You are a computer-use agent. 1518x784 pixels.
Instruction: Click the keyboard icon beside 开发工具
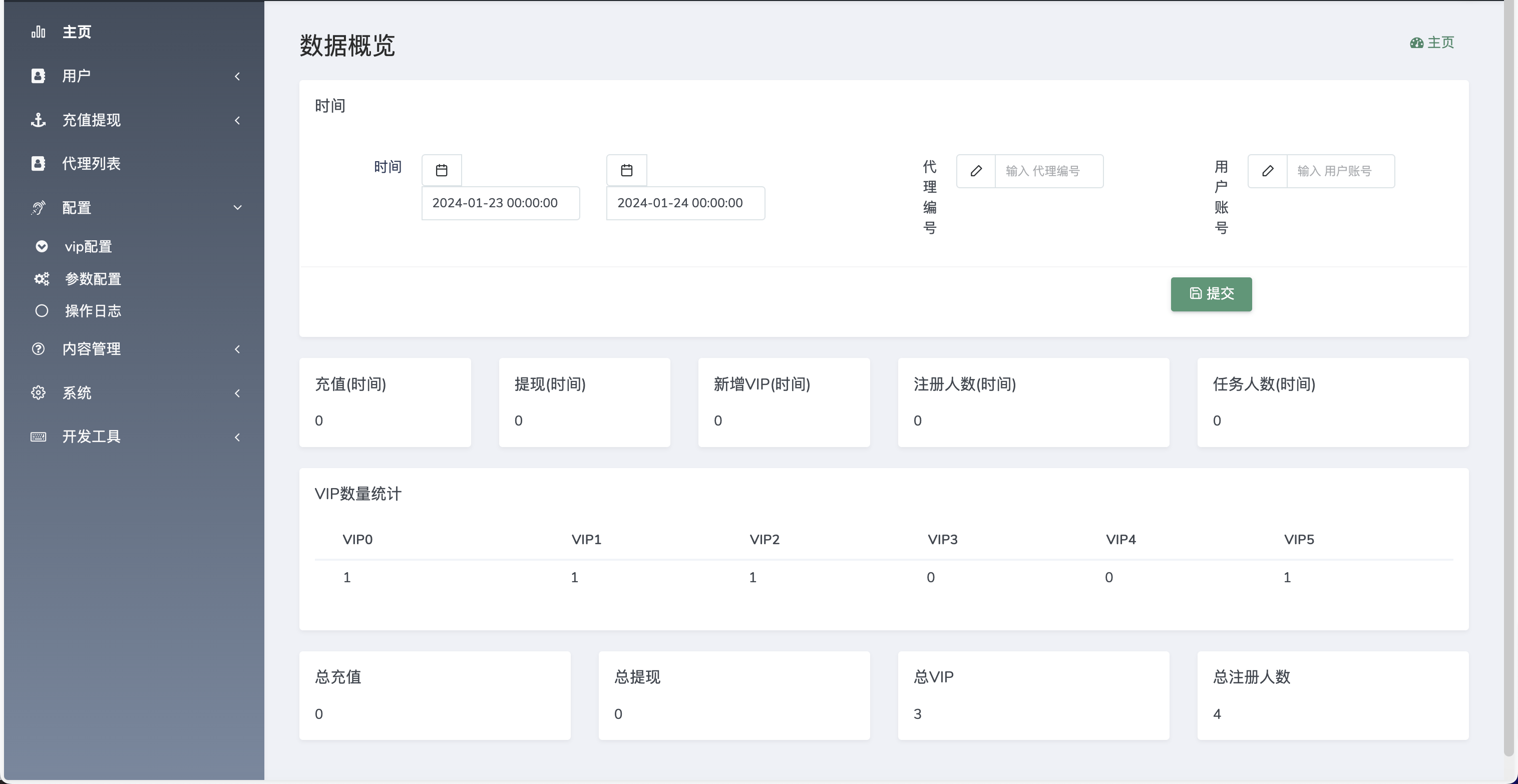(39, 437)
